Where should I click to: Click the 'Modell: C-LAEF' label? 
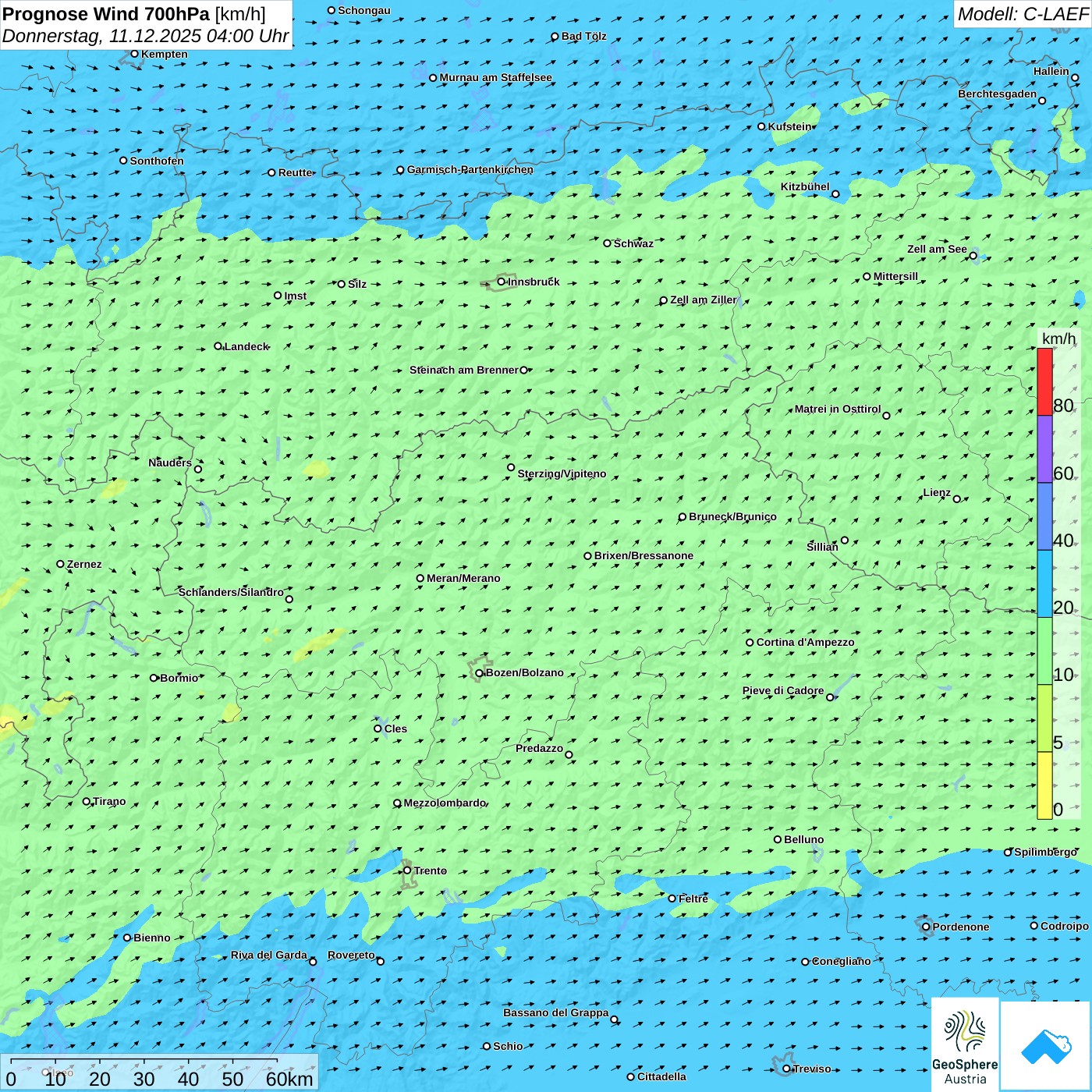coord(1022,14)
